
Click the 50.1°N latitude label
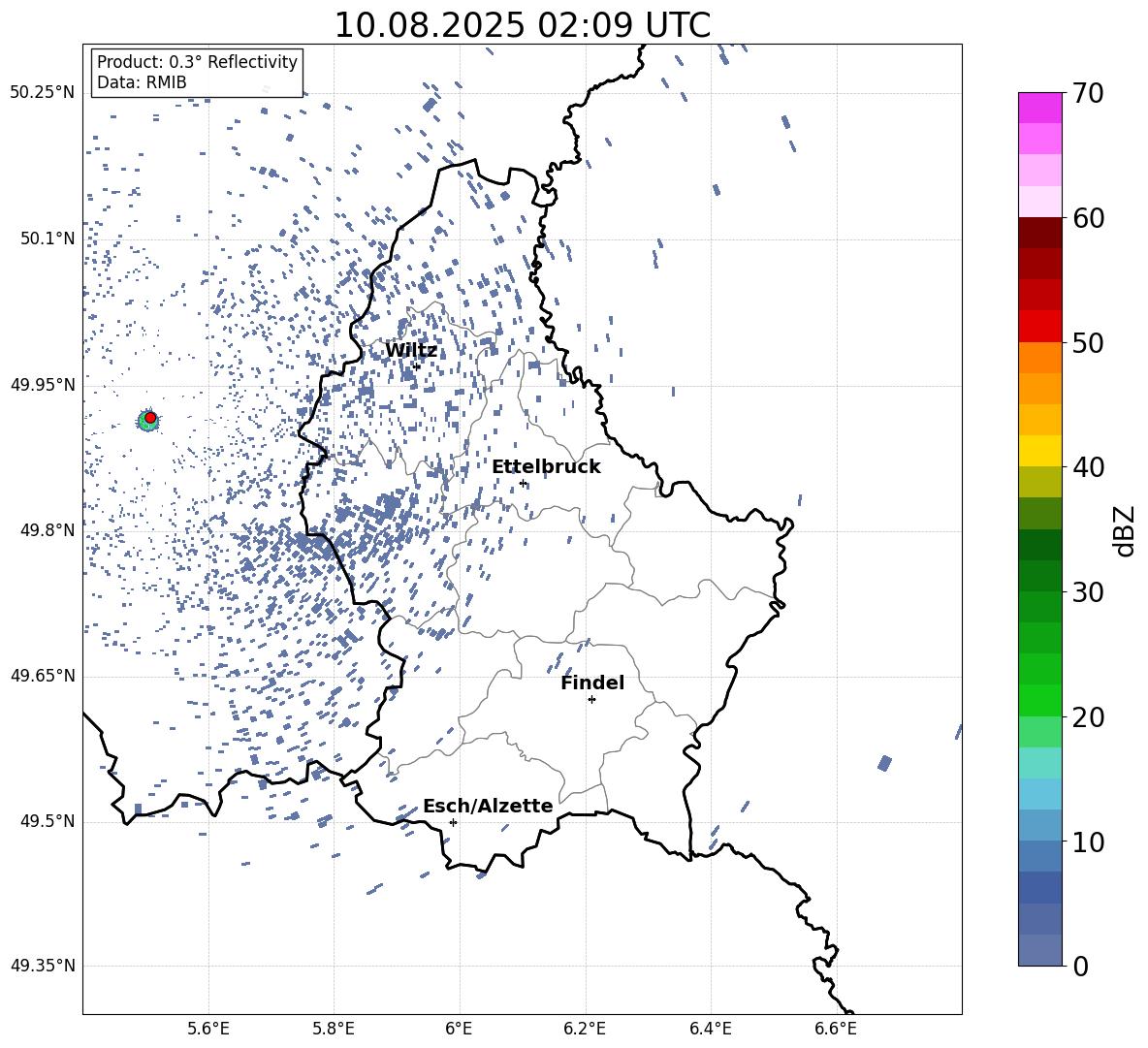pyautogui.click(x=48, y=238)
